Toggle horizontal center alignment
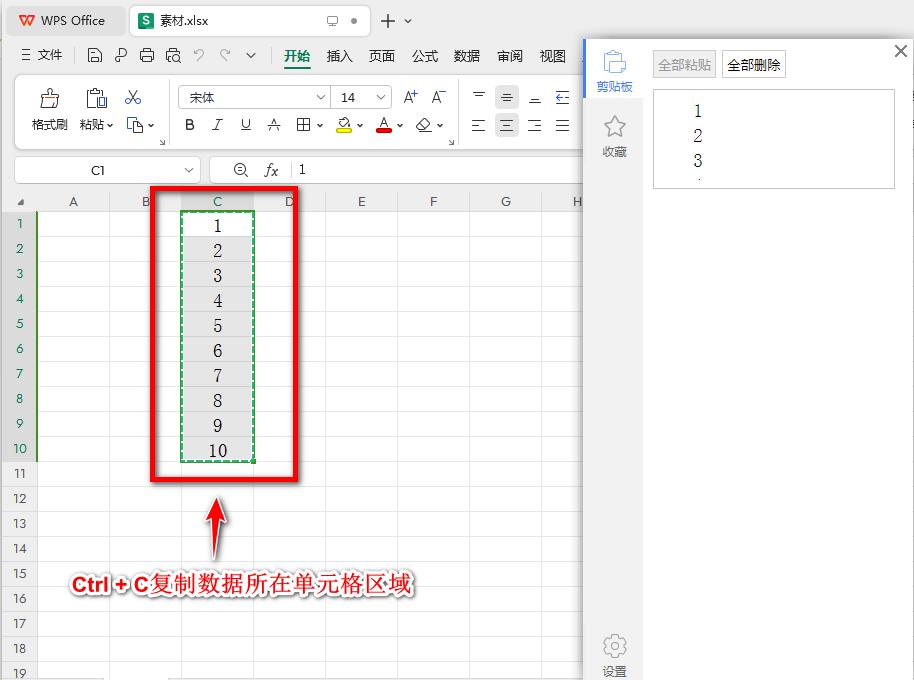Image resolution: width=914 pixels, height=680 pixels. click(x=507, y=125)
